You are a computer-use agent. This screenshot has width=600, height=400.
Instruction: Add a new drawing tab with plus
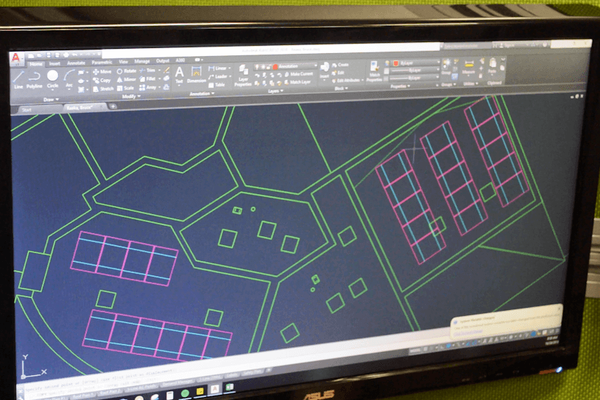point(113,105)
